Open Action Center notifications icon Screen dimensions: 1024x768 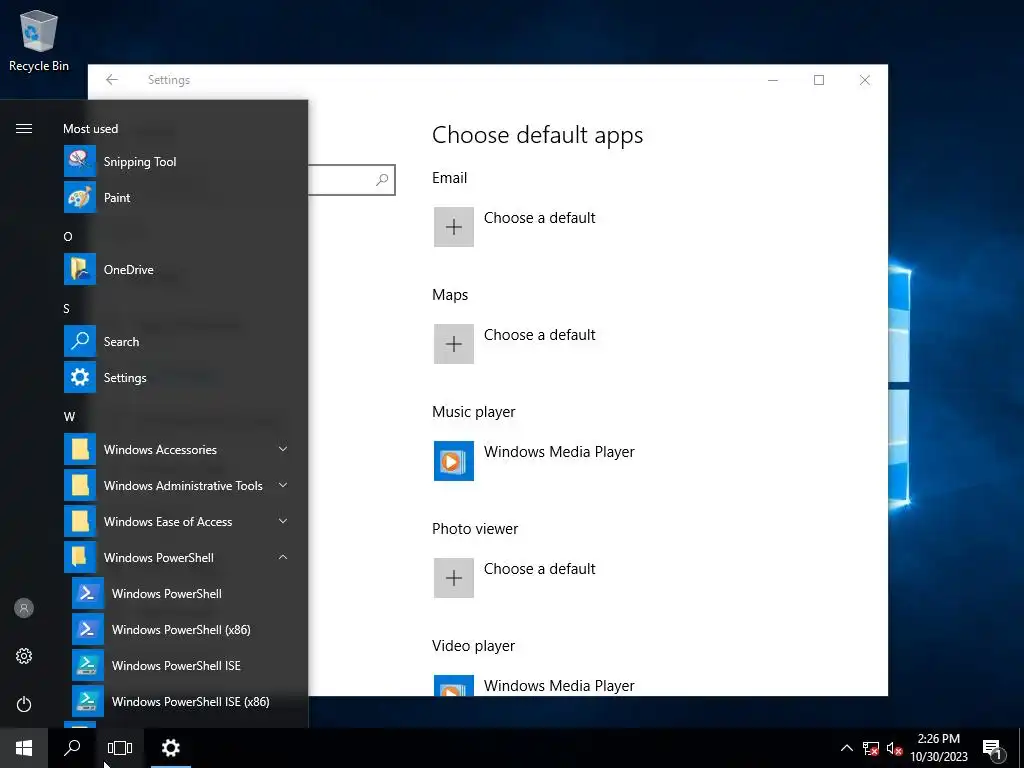tap(991, 748)
